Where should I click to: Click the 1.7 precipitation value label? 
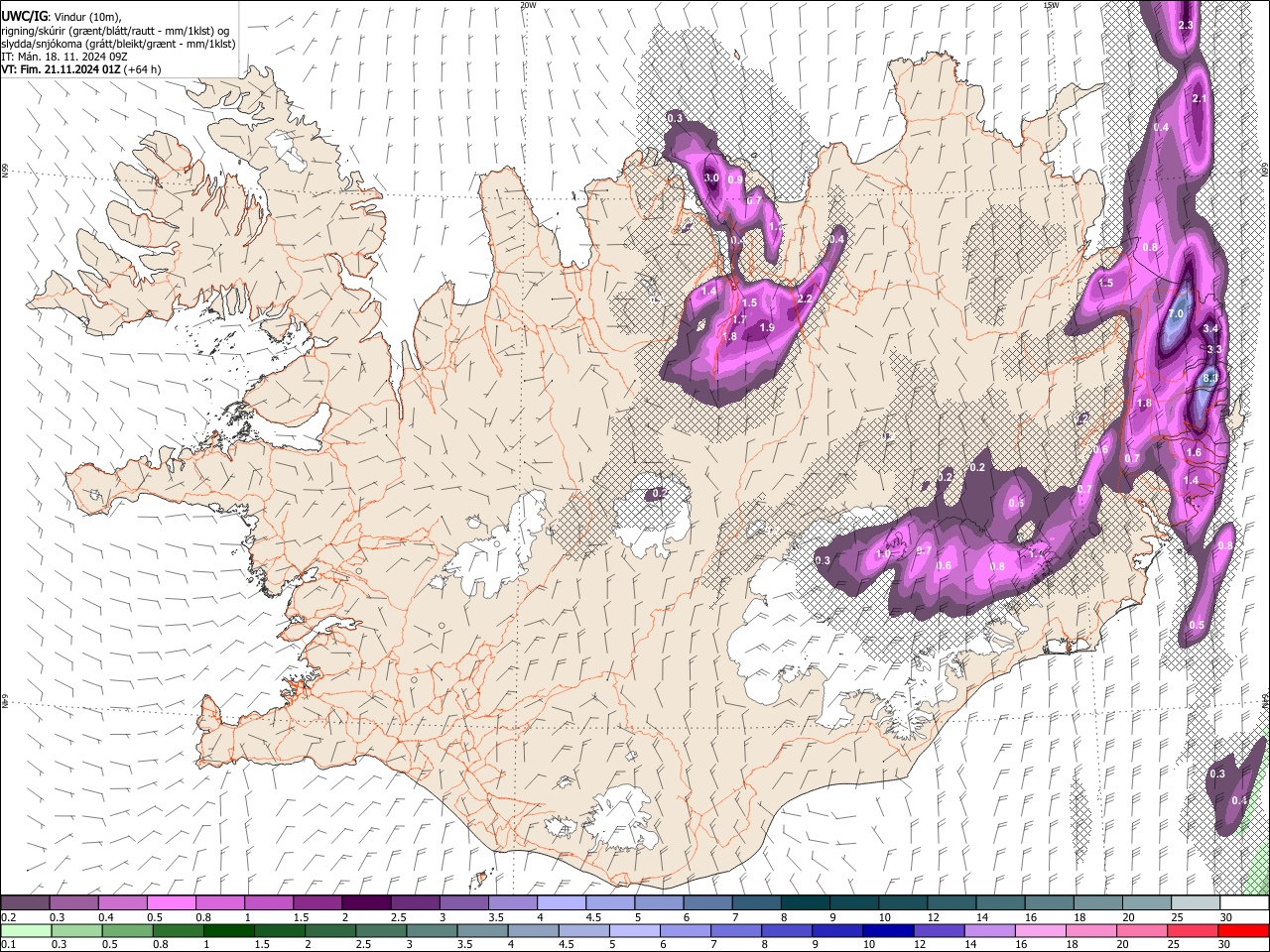(739, 319)
